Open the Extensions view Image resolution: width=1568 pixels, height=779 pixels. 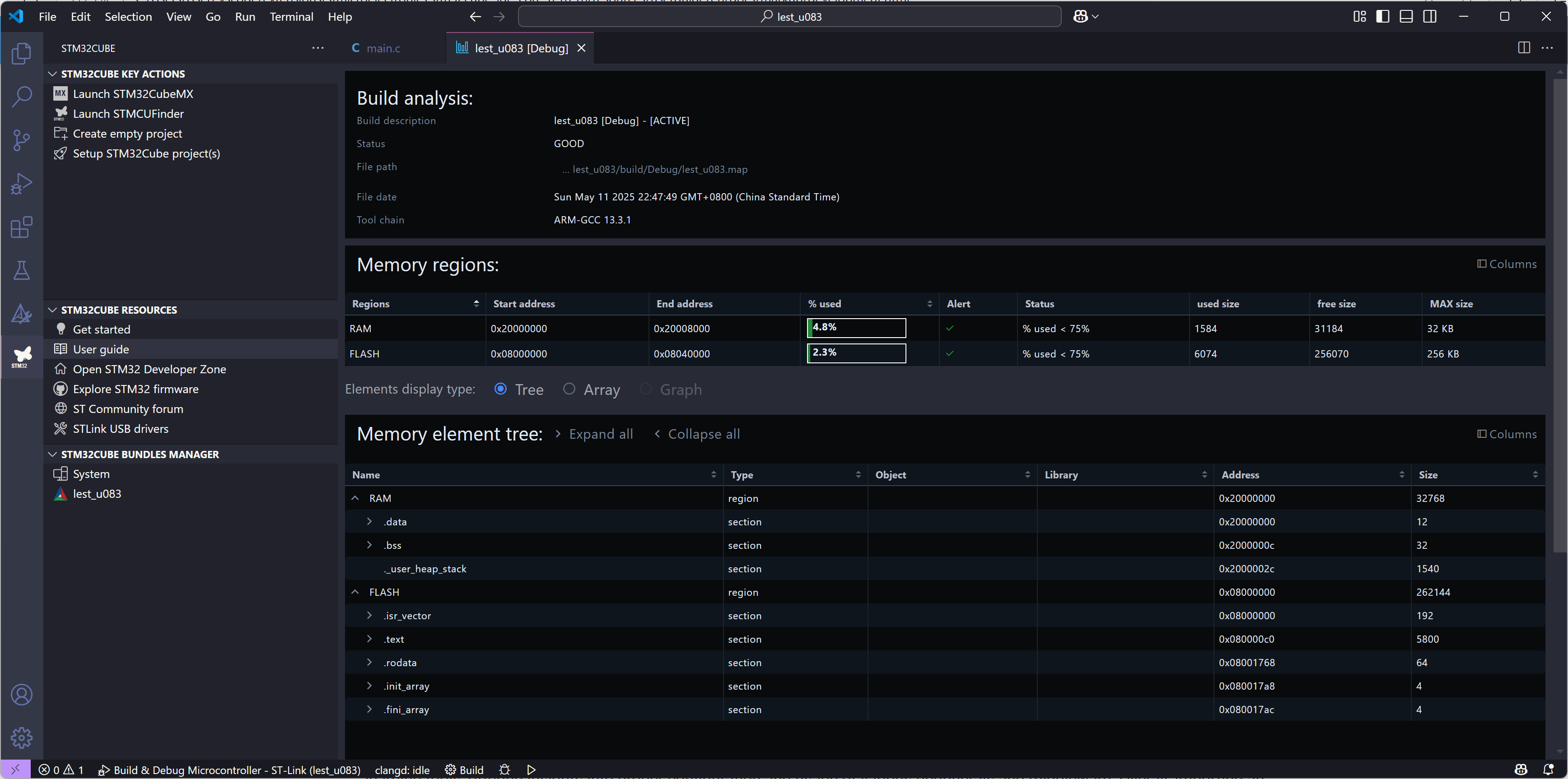(x=21, y=227)
